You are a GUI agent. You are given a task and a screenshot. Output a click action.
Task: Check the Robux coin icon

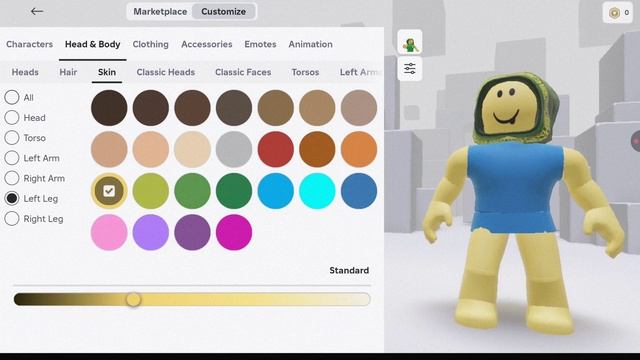[x=614, y=13]
